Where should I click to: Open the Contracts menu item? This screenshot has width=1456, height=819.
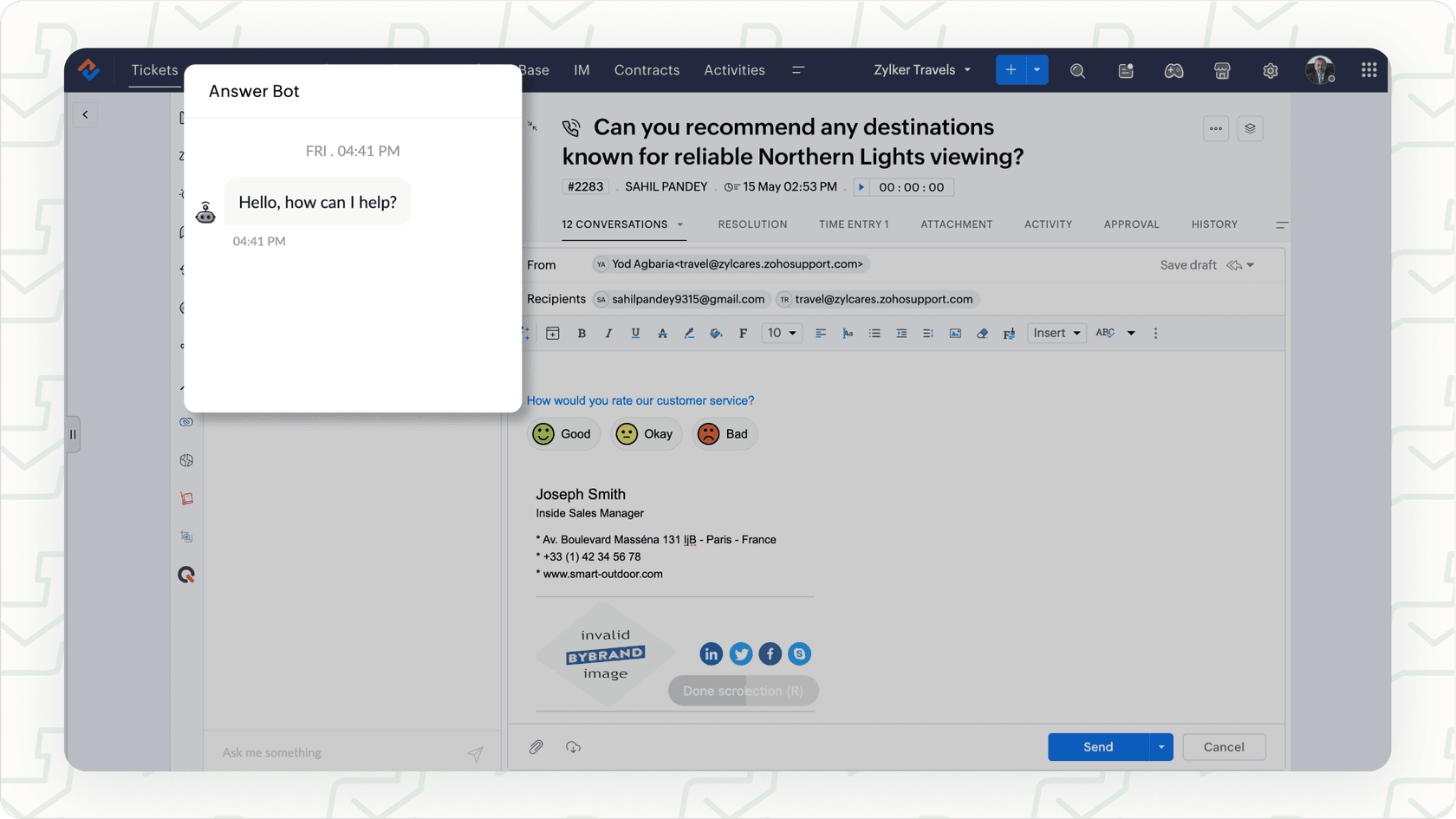click(x=647, y=70)
